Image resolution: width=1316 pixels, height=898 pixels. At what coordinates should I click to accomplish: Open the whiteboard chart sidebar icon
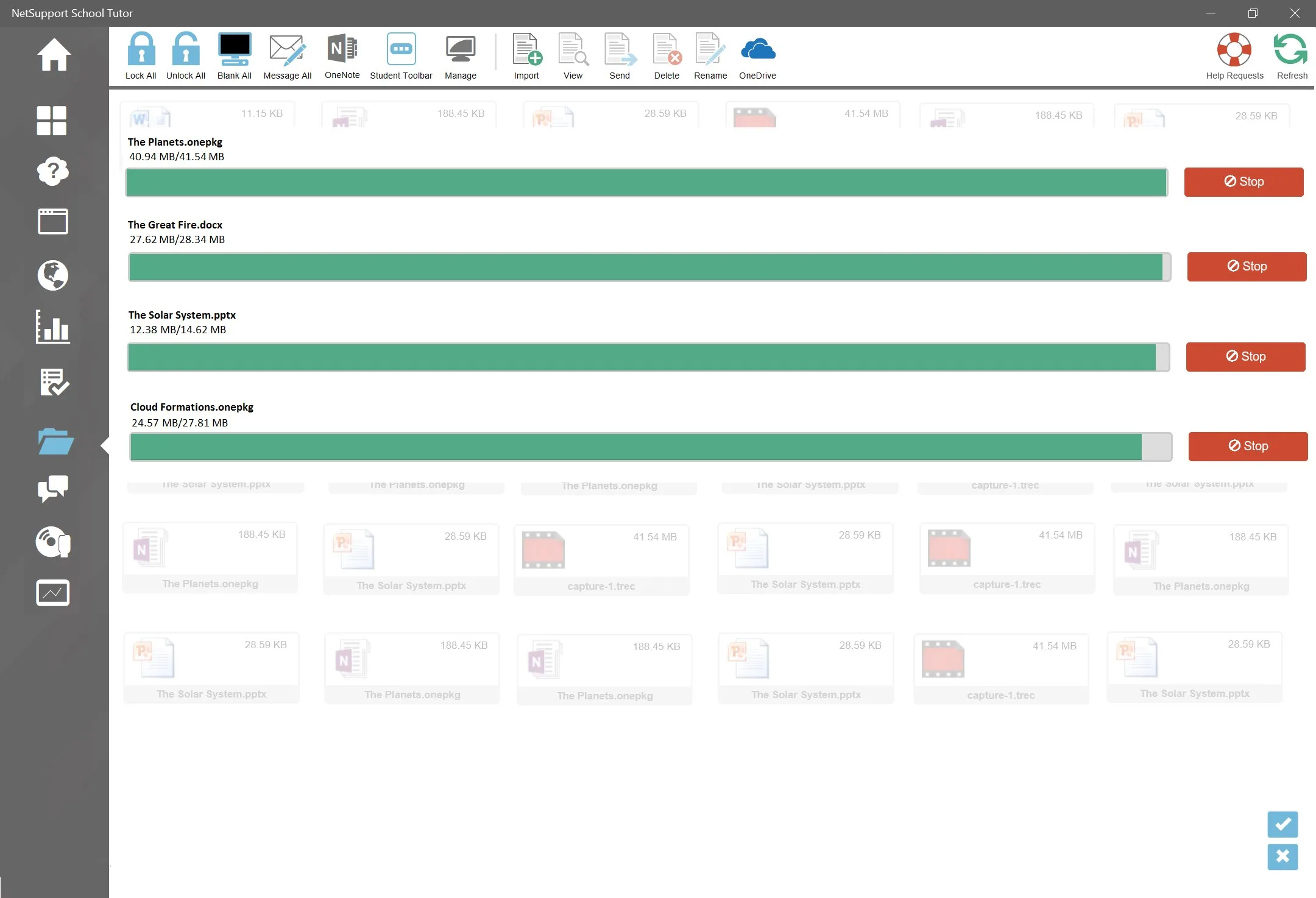click(53, 593)
